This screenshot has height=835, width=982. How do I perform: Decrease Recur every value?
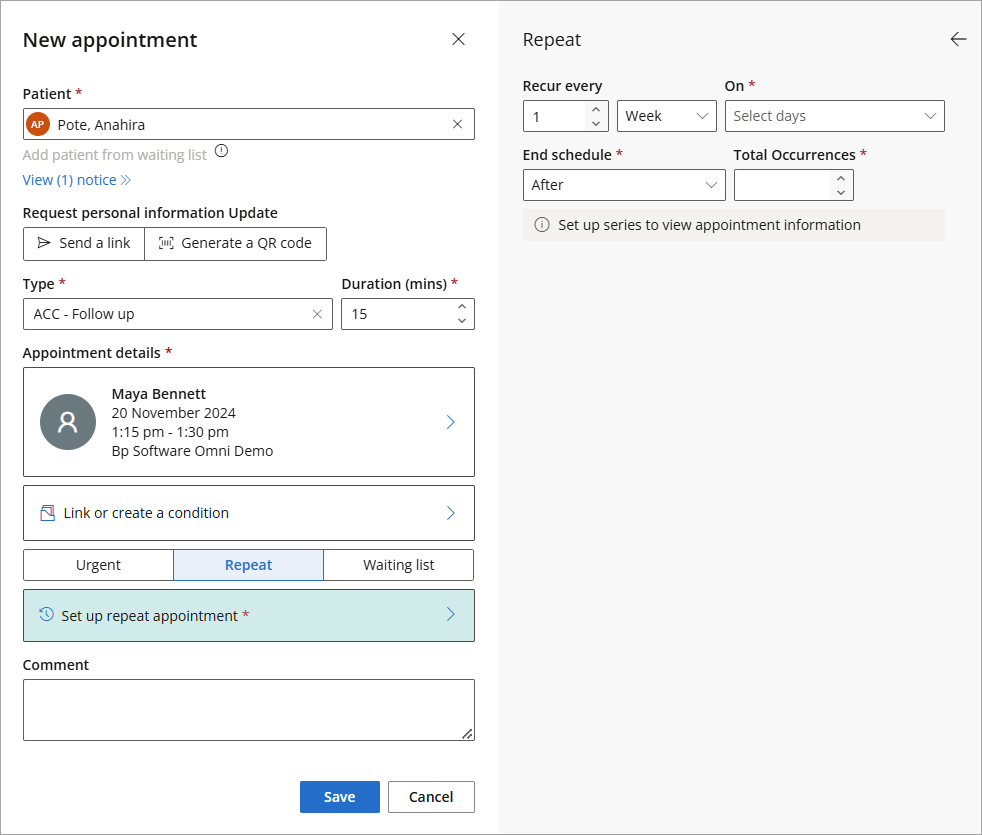596,123
